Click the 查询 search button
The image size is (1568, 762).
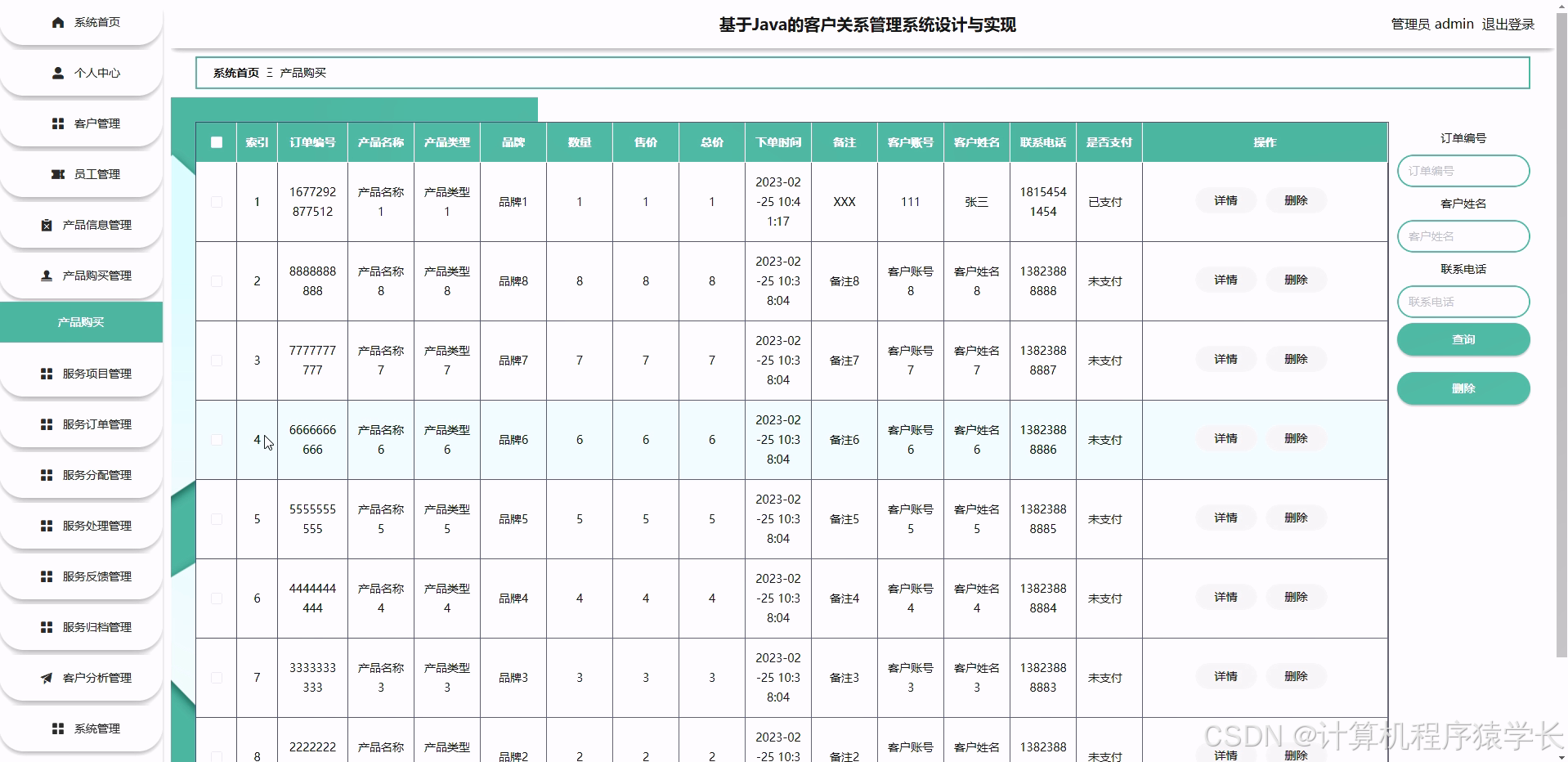(1463, 339)
